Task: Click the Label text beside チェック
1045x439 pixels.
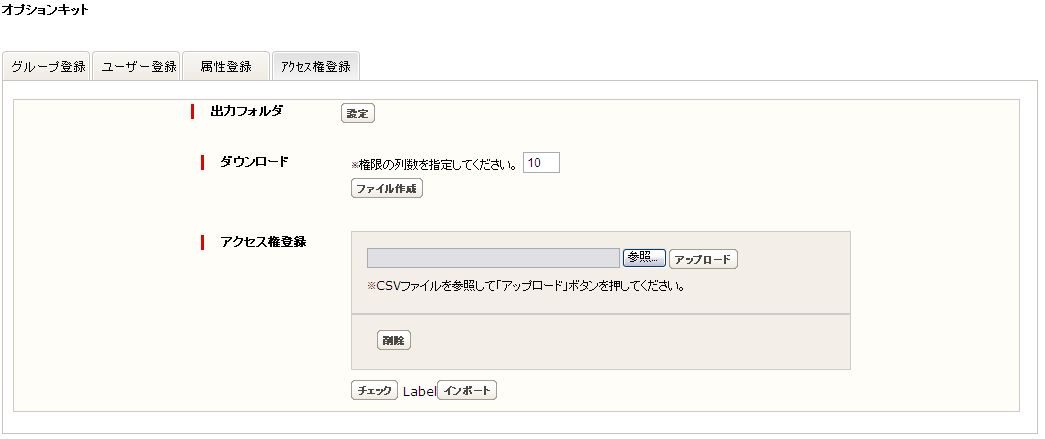Action: [x=419, y=391]
